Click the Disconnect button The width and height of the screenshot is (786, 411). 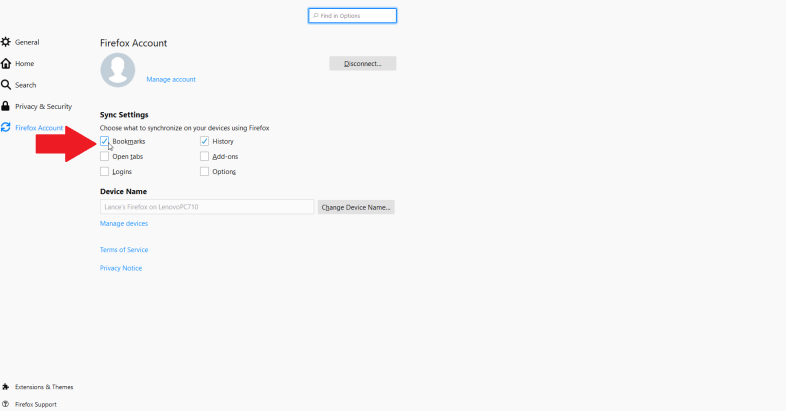pos(362,64)
